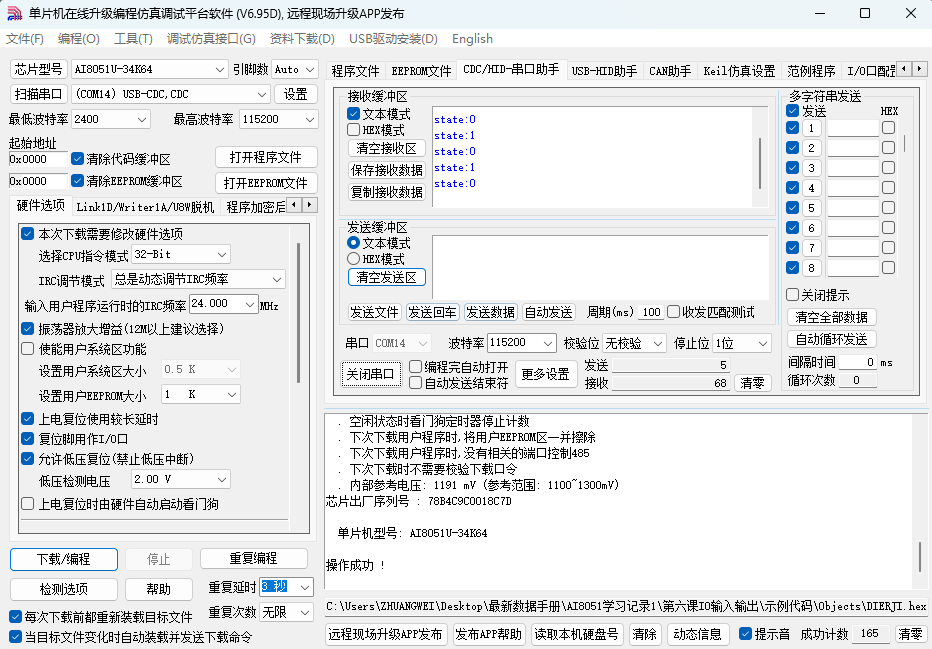Open 芯片型号 AI8051U-34K64 dropdown
Screen dimensions: 932x649
click(149, 70)
